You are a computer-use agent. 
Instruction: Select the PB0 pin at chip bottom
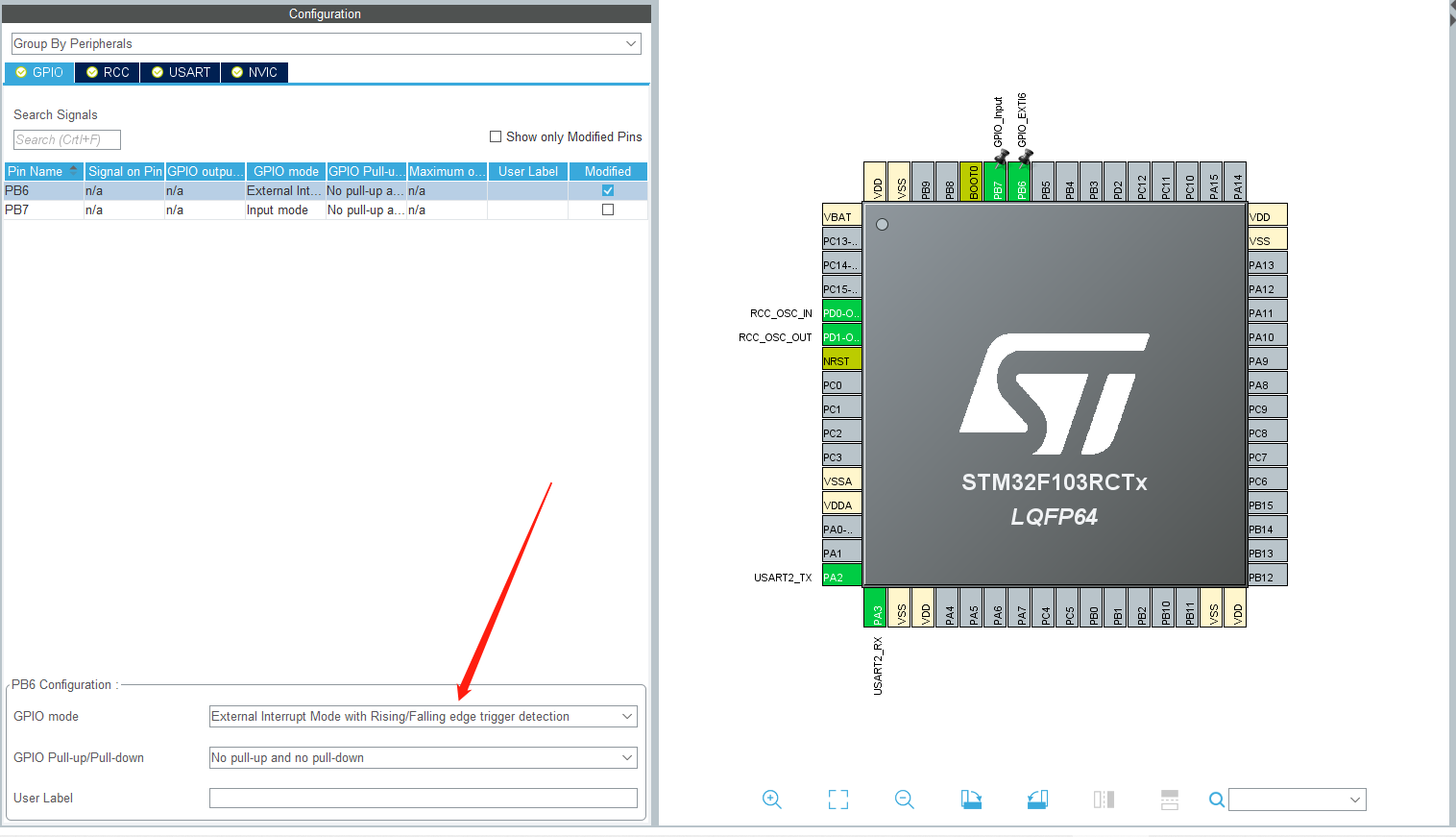pyautogui.click(x=1092, y=607)
